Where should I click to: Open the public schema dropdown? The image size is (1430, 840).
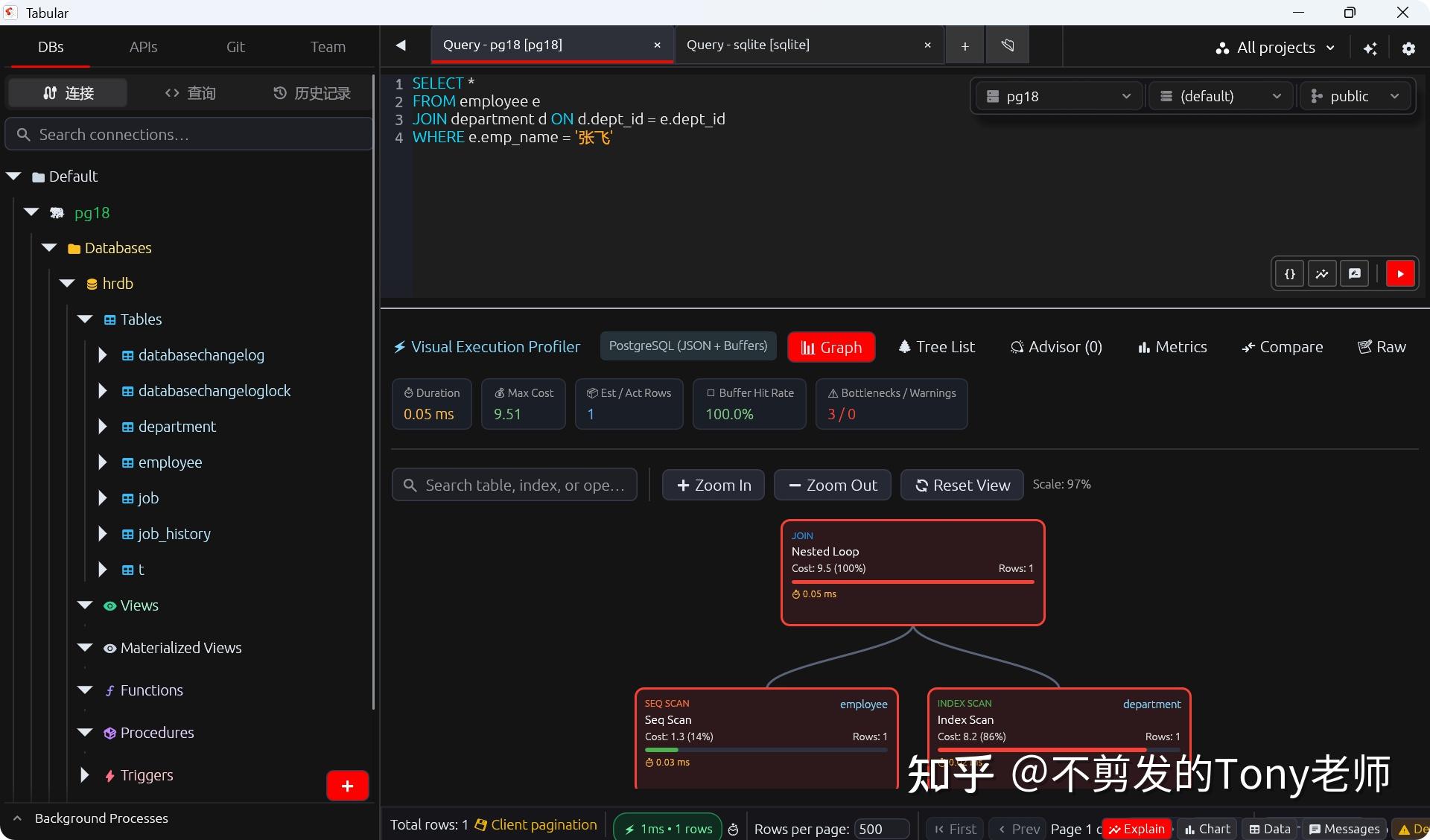pos(1355,96)
